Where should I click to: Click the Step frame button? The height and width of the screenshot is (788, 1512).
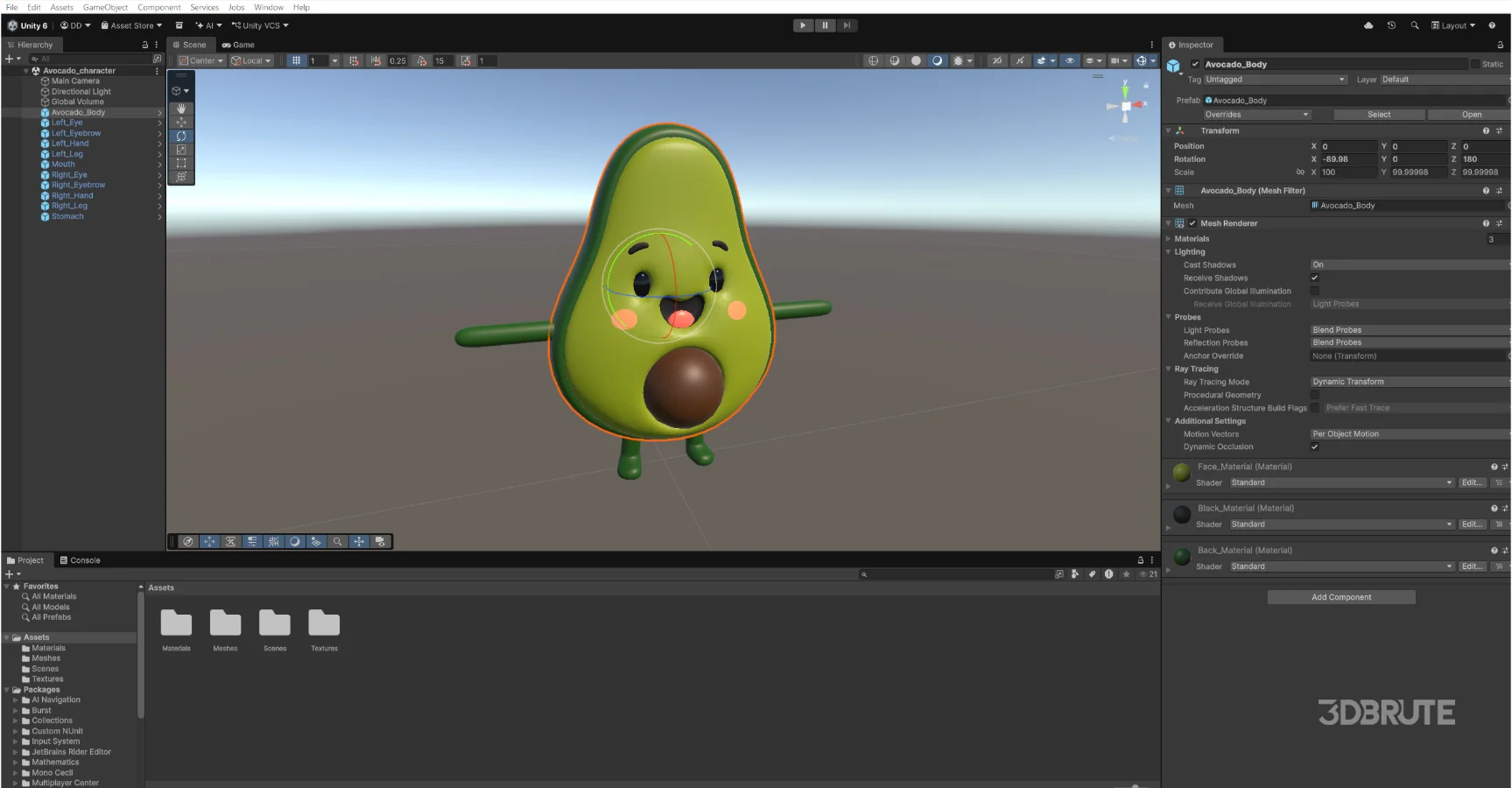click(x=847, y=25)
